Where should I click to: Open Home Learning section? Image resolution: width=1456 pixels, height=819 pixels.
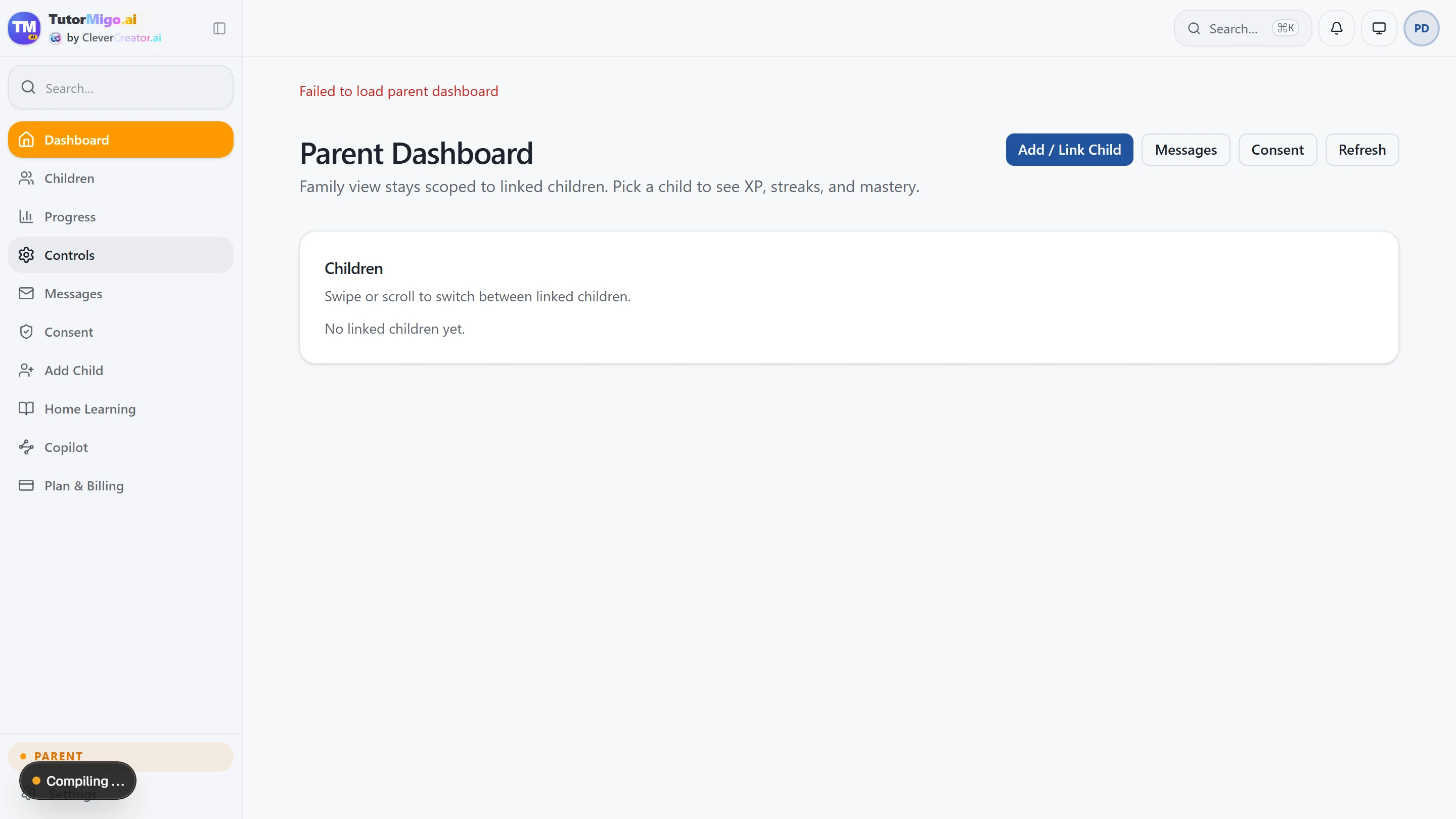120,408
